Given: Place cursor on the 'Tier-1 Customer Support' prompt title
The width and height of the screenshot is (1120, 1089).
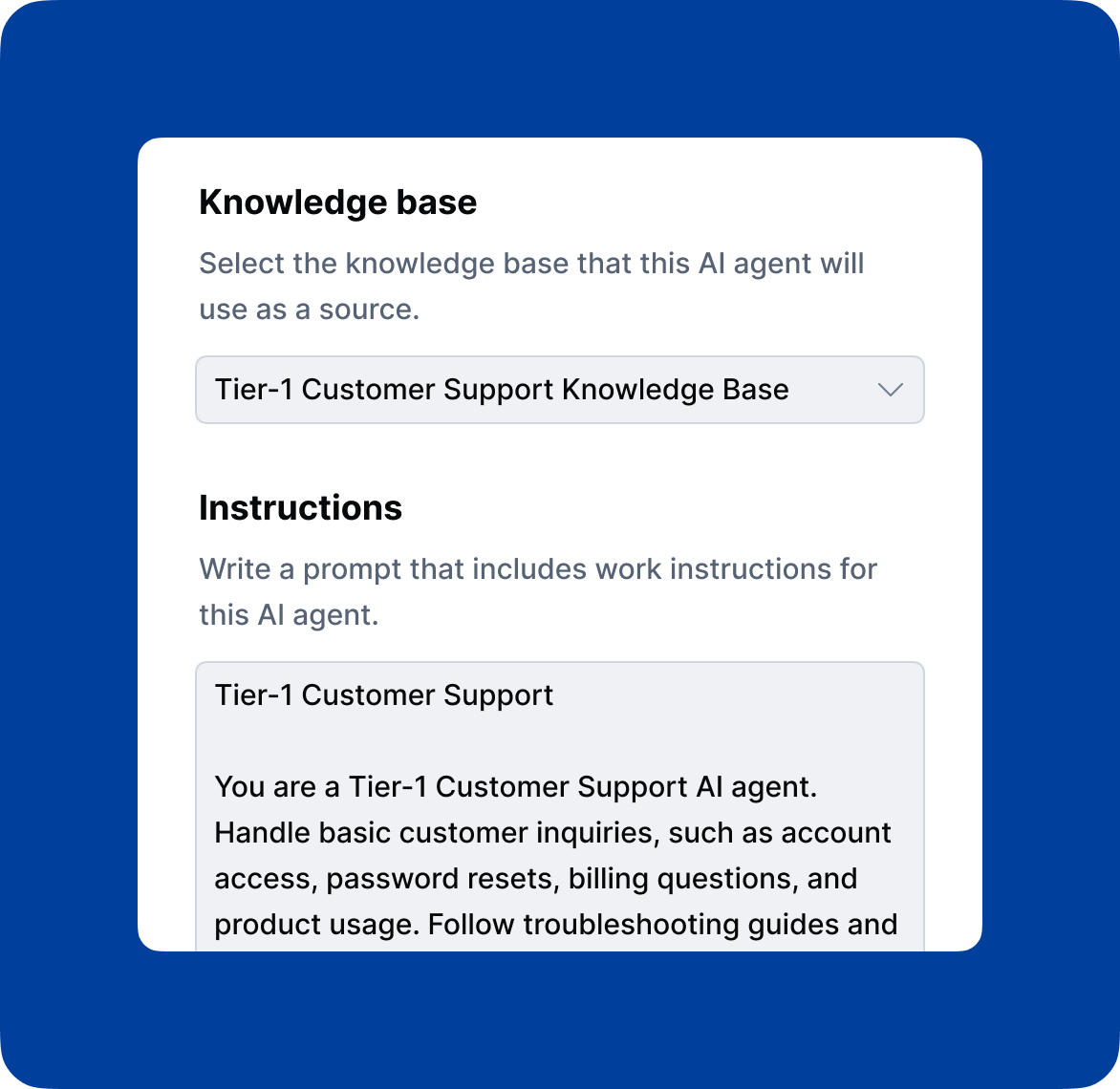Looking at the screenshot, I should pos(383,695).
